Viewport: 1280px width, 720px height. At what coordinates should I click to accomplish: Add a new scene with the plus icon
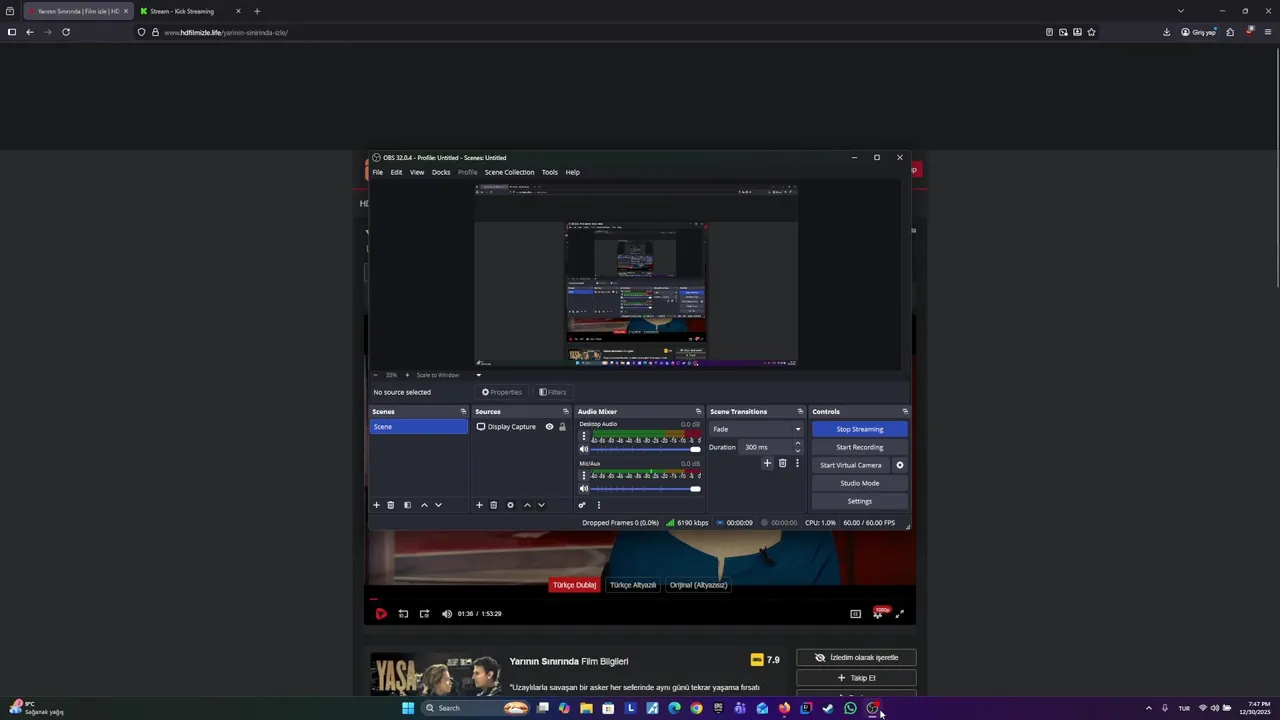(376, 505)
